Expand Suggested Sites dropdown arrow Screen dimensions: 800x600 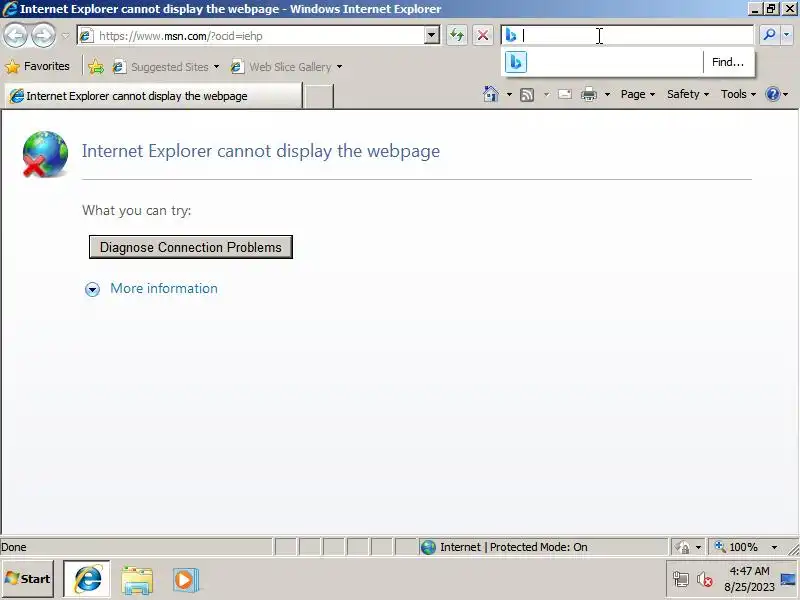point(216,67)
